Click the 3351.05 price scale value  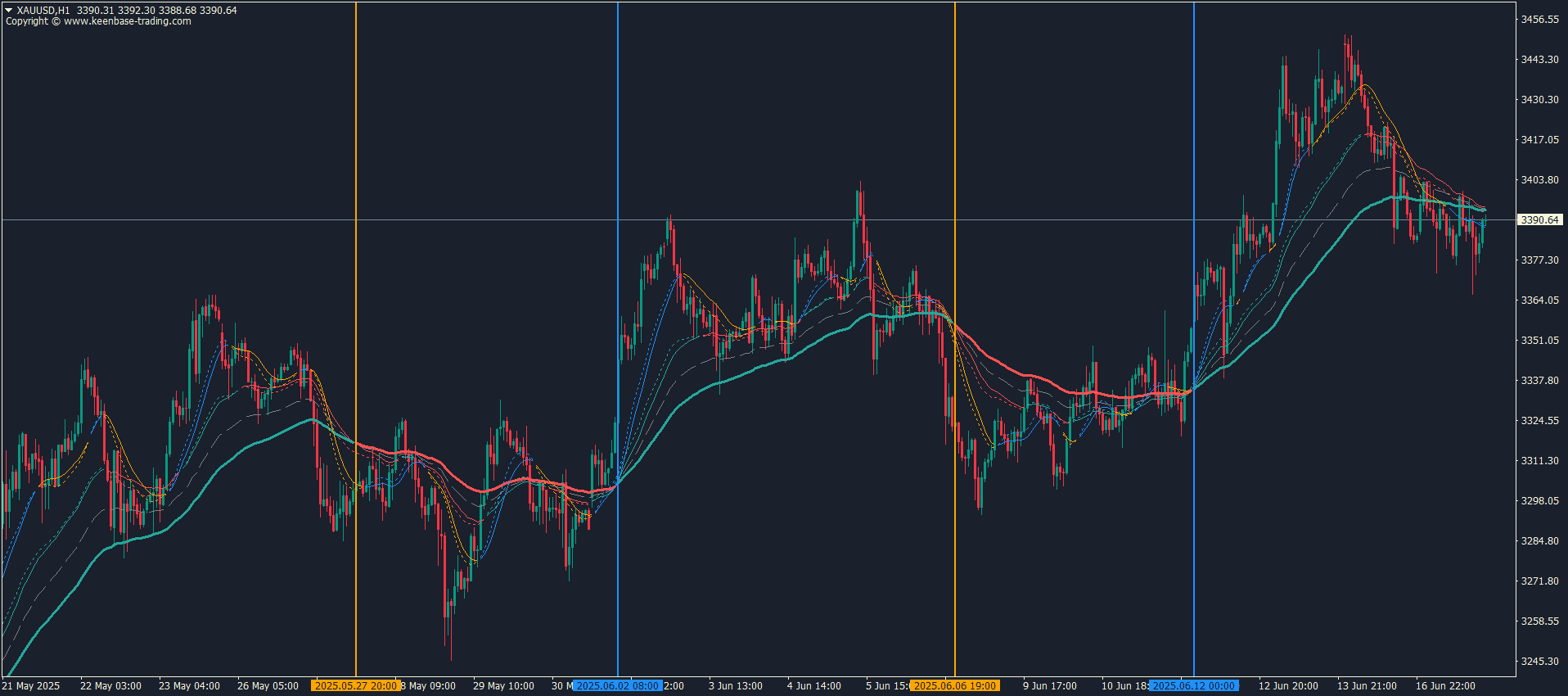(x=1540, y=341)
